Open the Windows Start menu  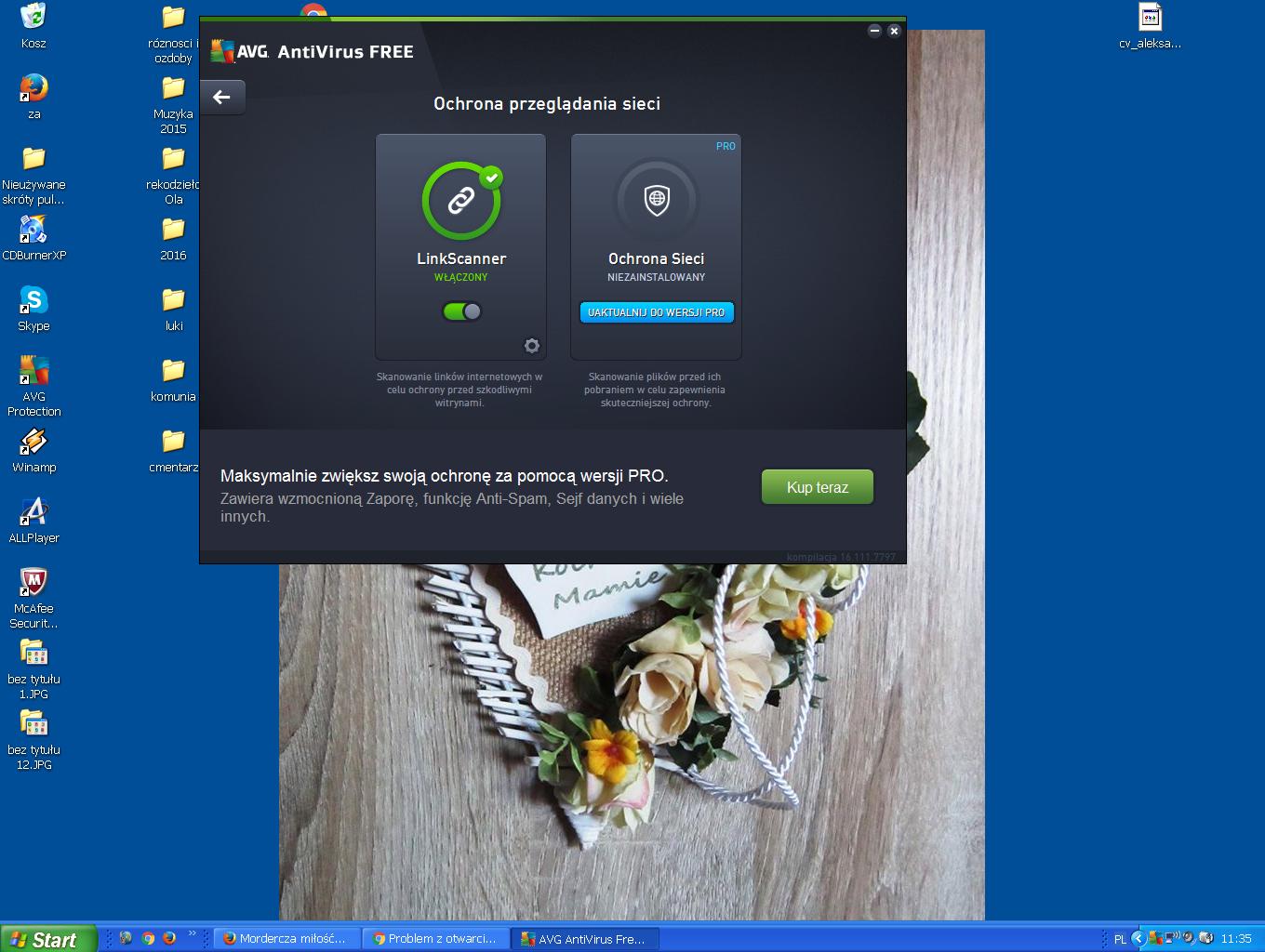pyautogui.click(x=48, y=939)
